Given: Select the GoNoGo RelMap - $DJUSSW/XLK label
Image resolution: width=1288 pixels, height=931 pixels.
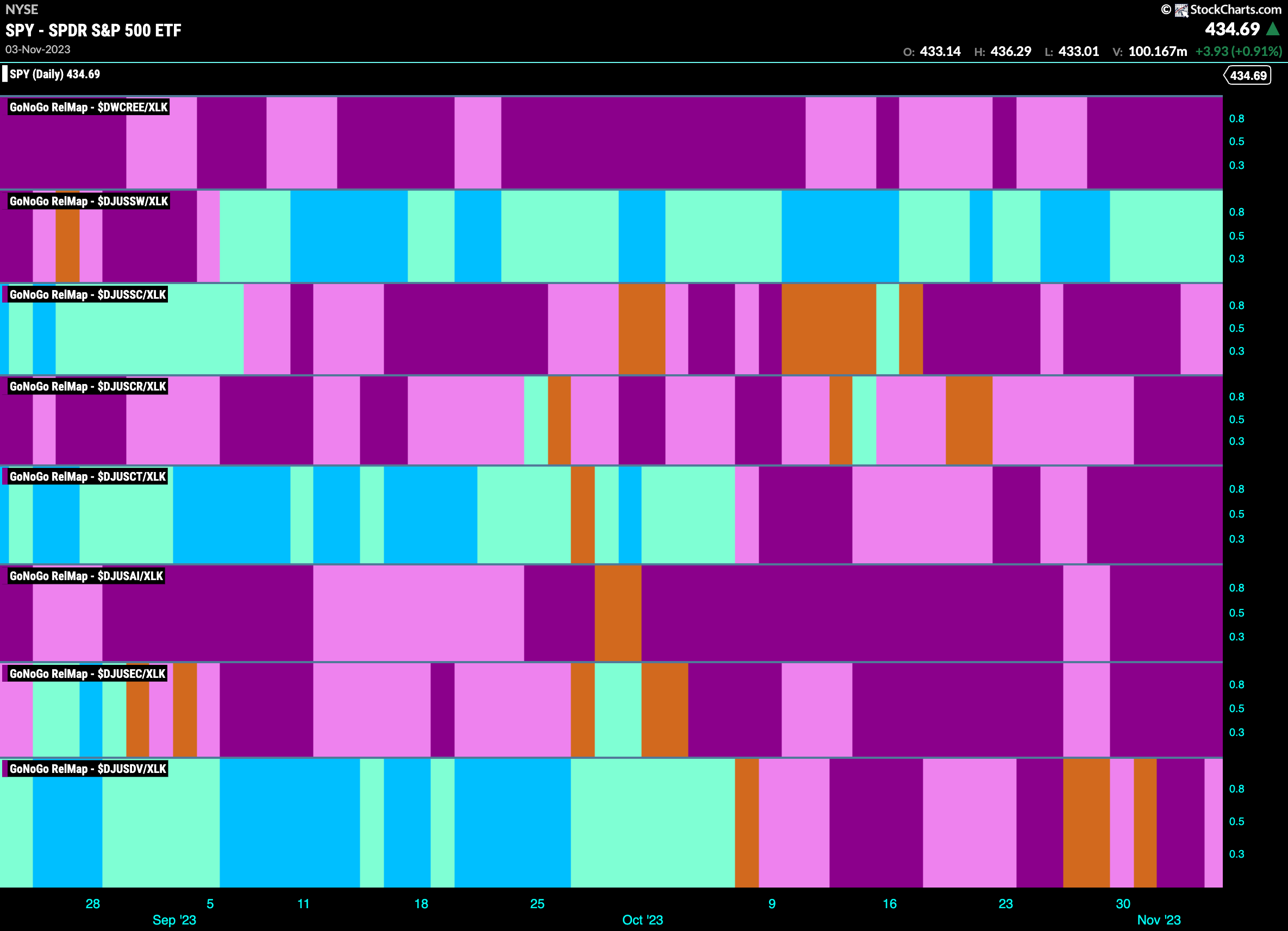Looking at the screenshot, I should (89, 201).
